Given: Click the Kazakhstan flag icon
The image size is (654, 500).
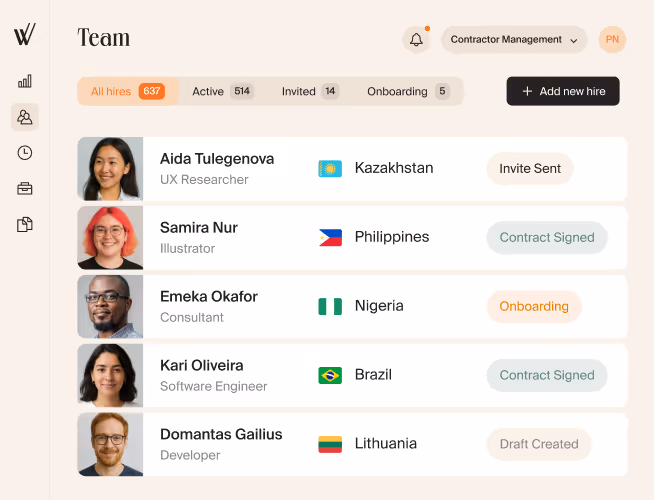Looking at the screenshot, I should click(330, 168).
